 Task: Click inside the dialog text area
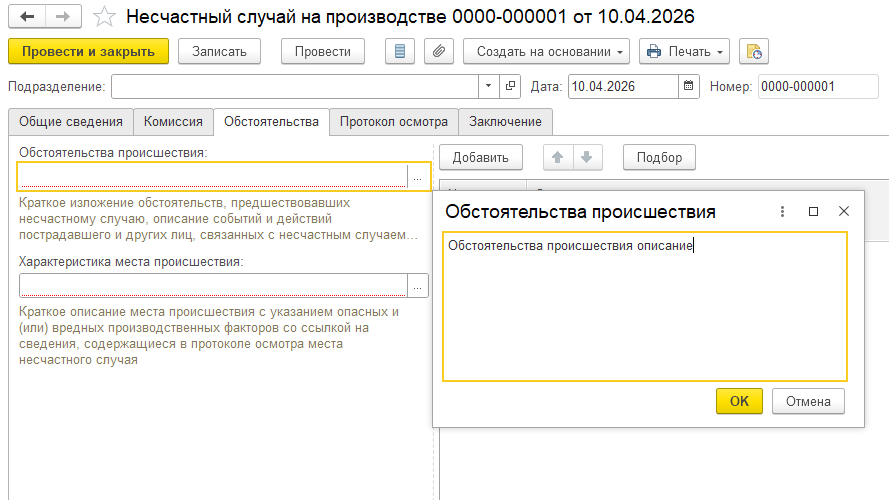tap(645, 306)
